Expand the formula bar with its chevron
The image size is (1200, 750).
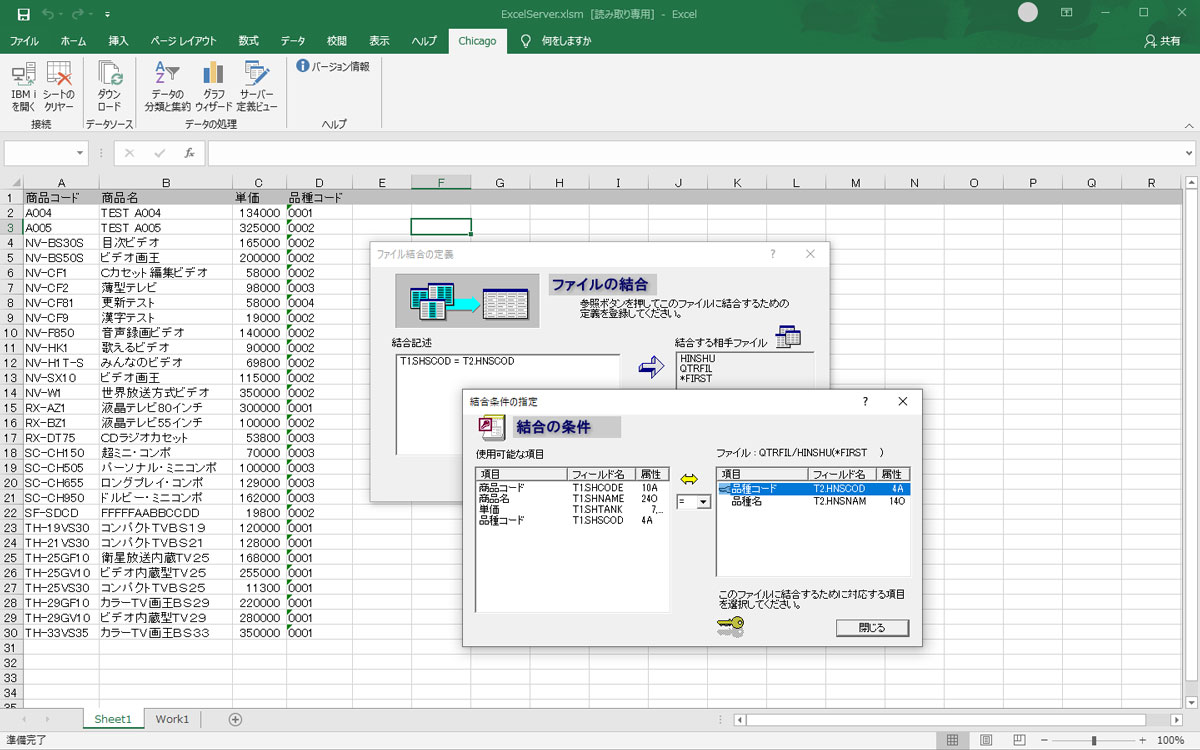point(1189,153)
